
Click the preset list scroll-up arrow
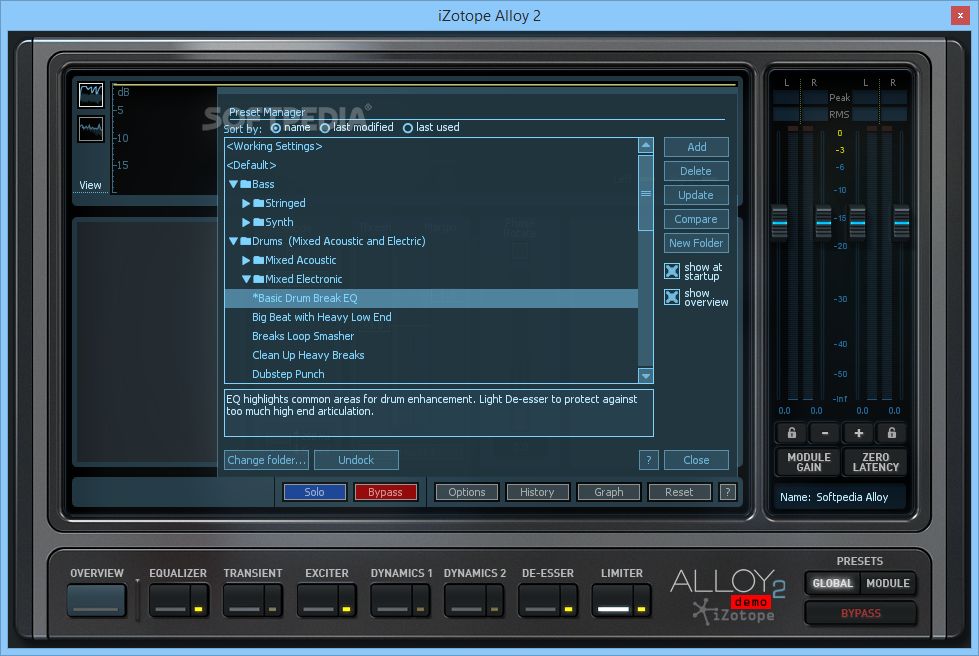646,145
